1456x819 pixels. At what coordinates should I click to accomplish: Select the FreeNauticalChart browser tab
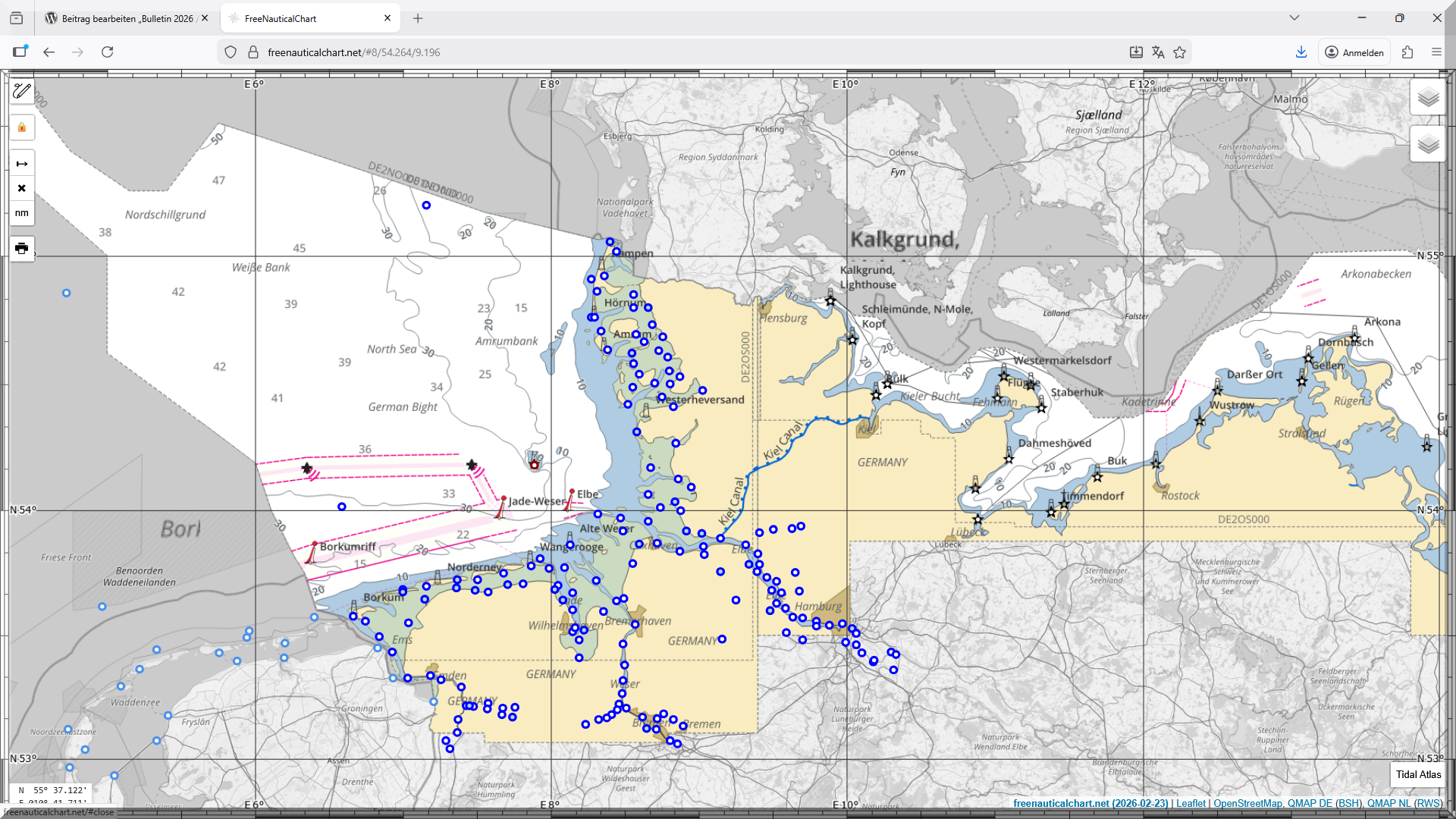303,18
